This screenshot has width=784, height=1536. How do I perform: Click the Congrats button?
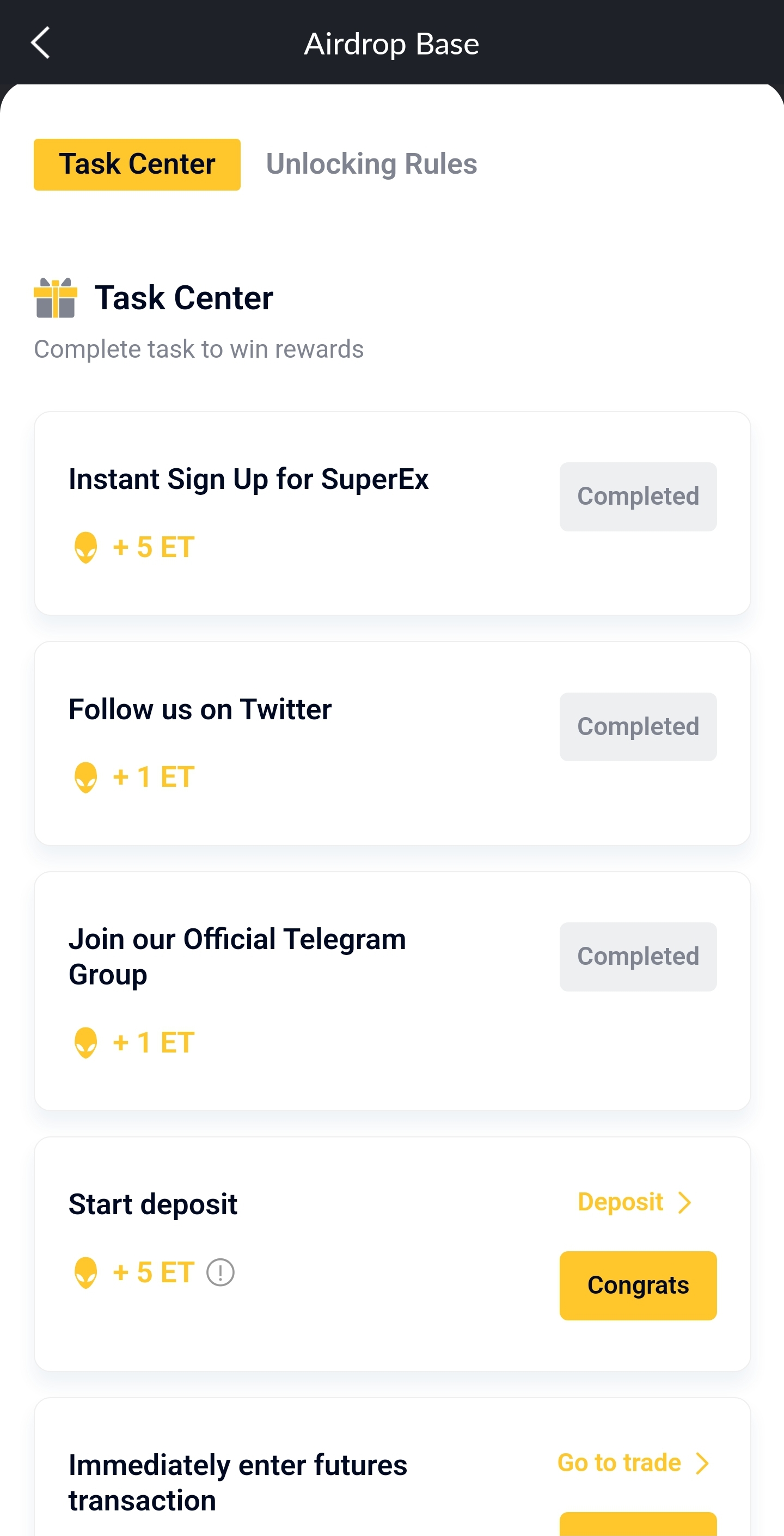[638, 1286]
